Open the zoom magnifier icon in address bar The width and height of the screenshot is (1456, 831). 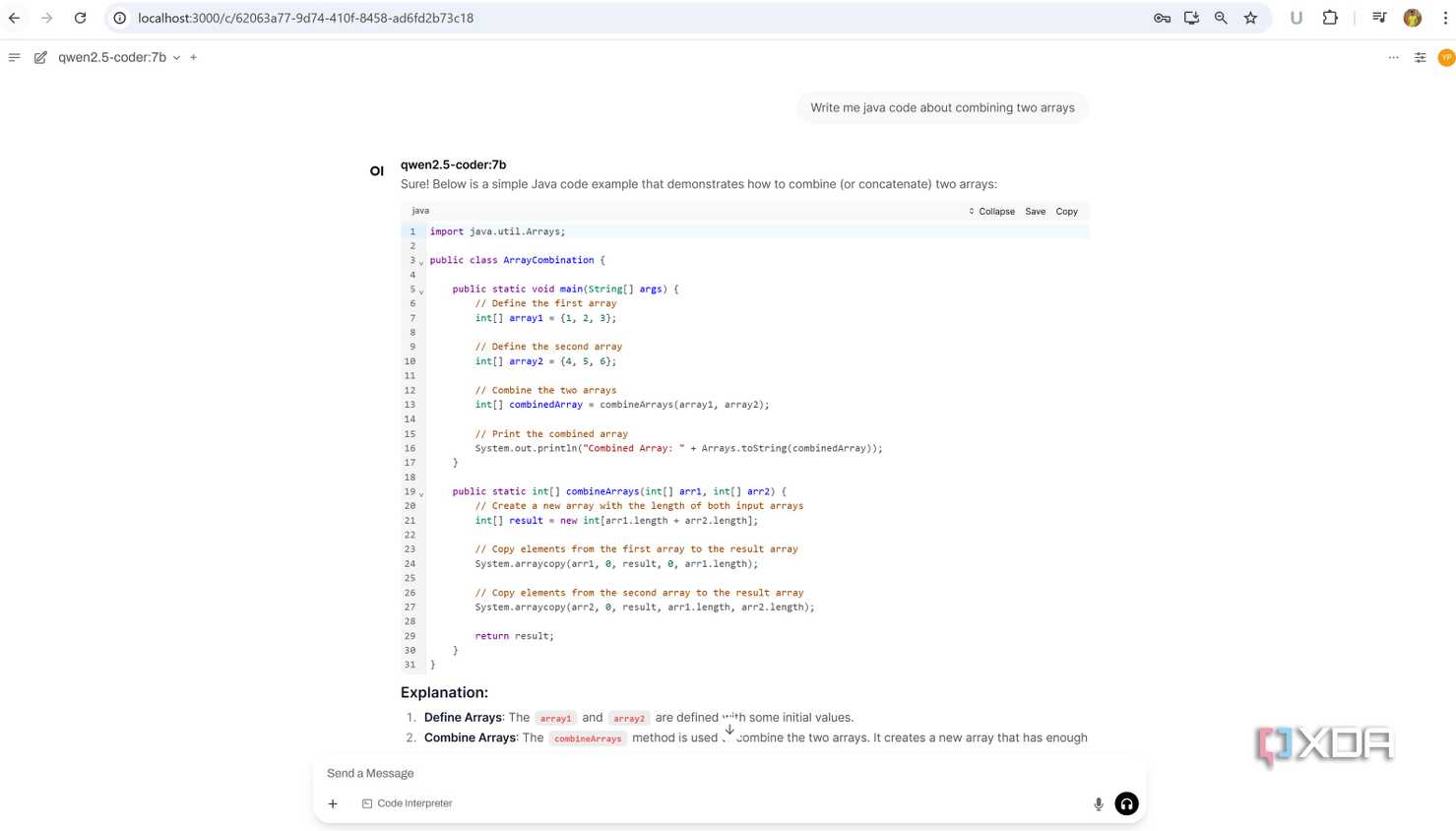(x=1221, y=18)
